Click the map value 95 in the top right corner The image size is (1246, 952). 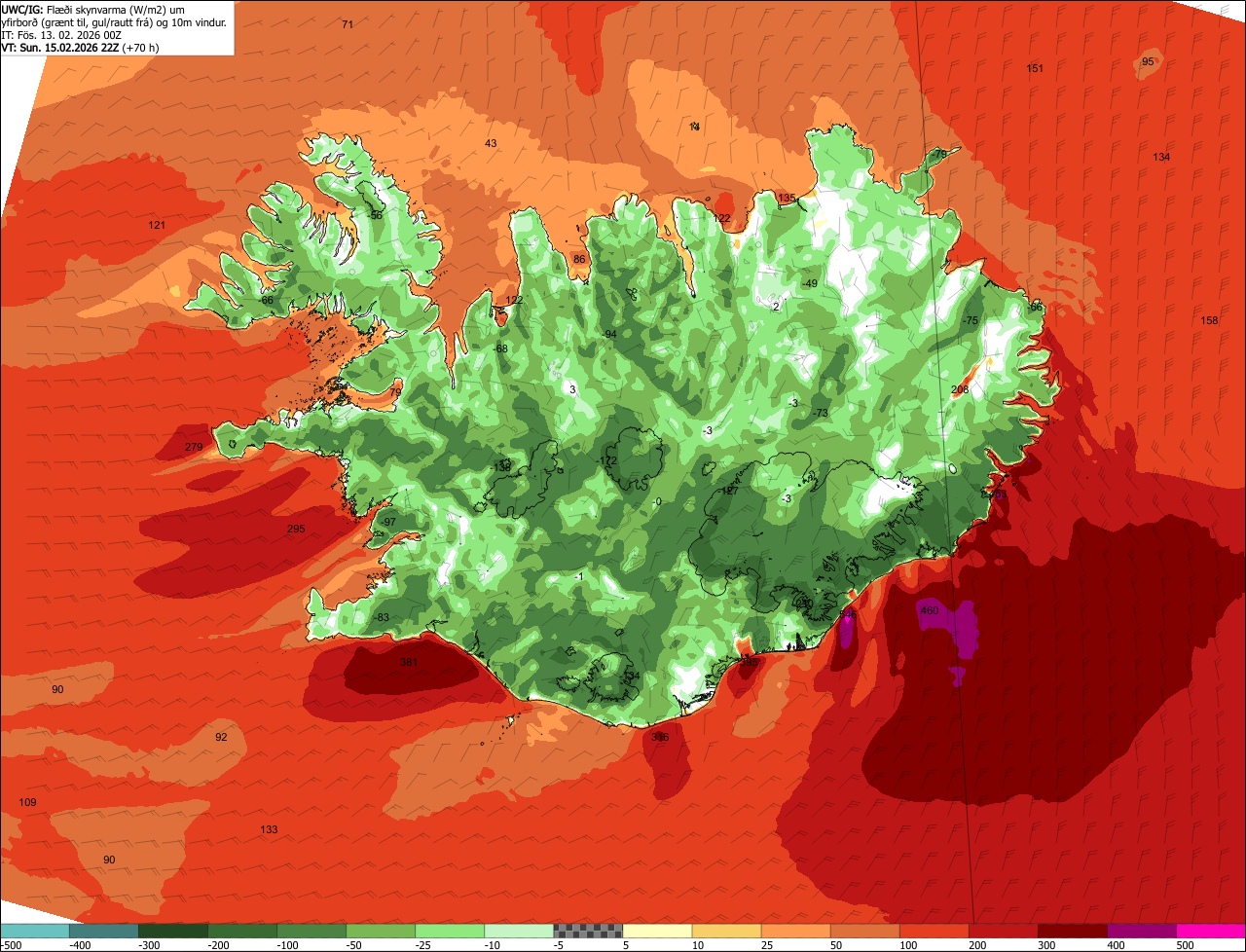click(x=1148, y=61)
